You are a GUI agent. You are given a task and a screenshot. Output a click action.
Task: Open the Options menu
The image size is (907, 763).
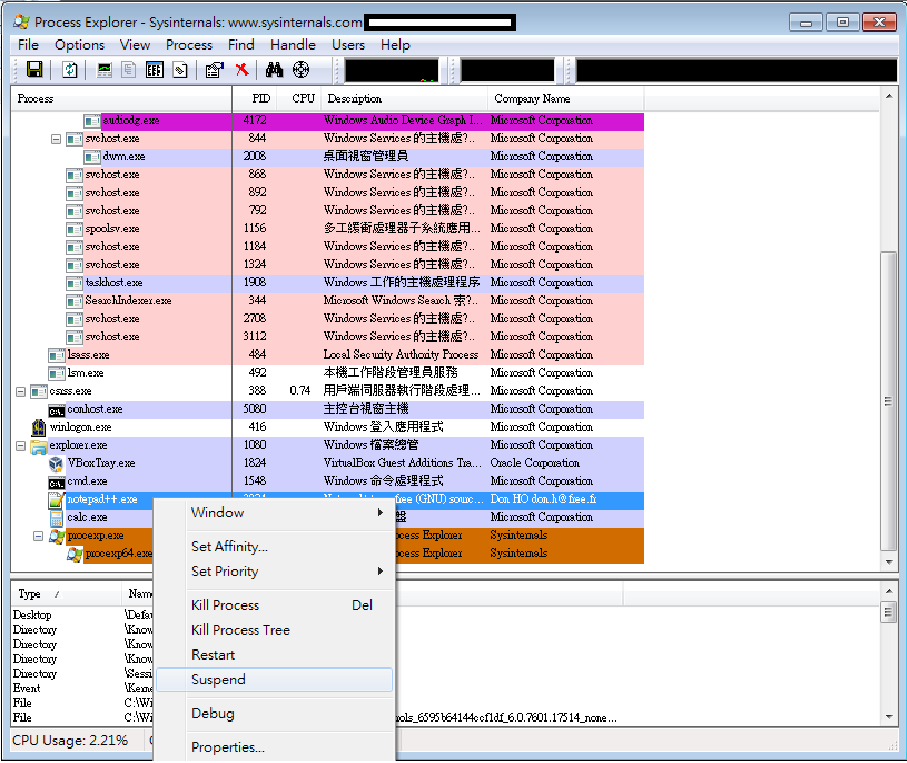[80, 45]
